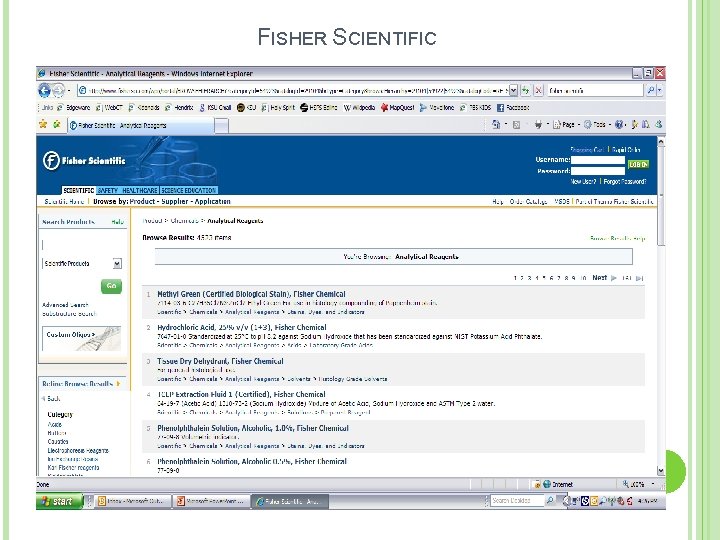The width and height of the screenshot is (720, 540).
Task: Open the Scientific Products dropdown in Search Products
Action: click(117, 264)
